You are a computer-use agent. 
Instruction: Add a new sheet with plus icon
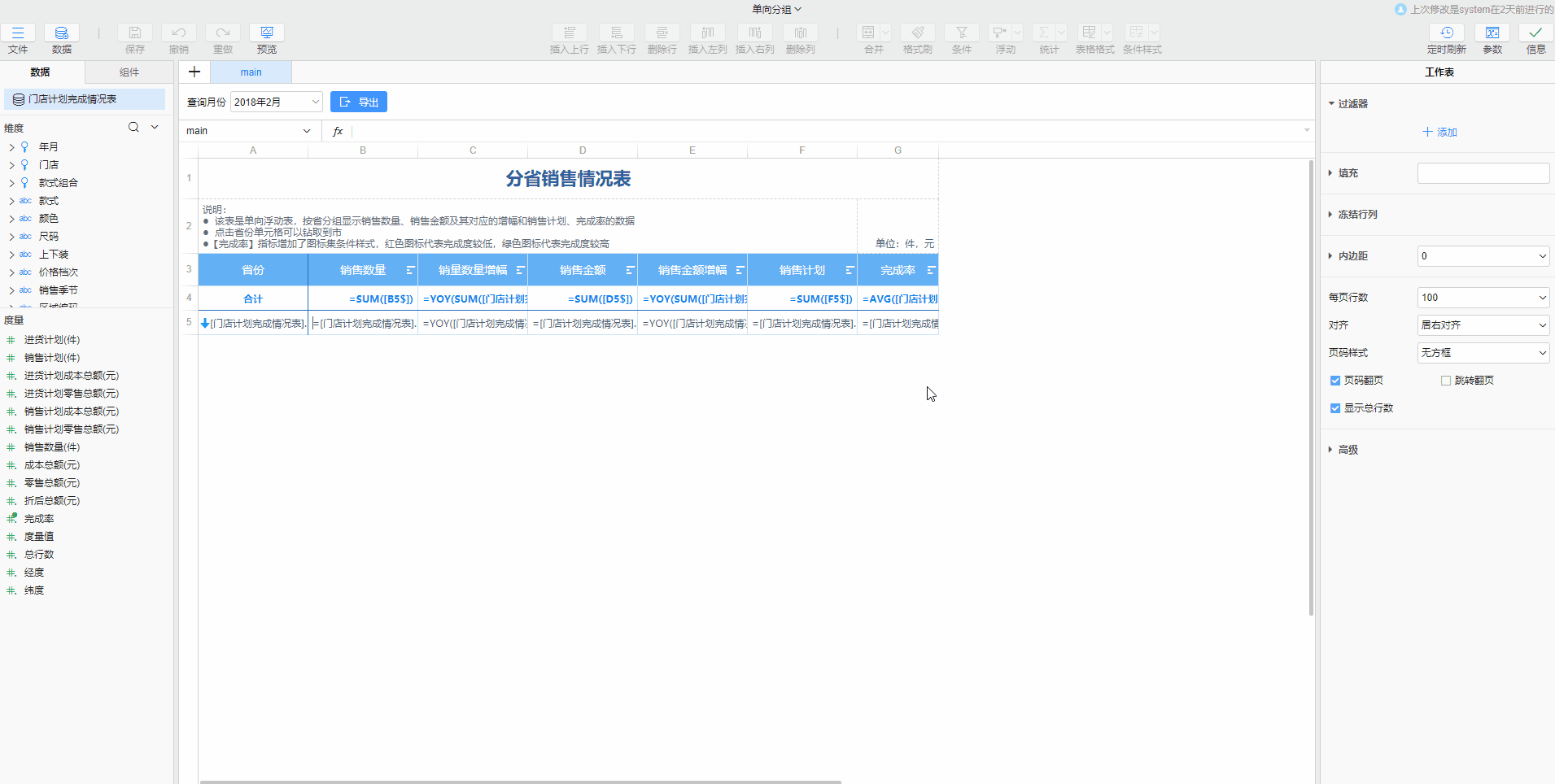[194, 72]
